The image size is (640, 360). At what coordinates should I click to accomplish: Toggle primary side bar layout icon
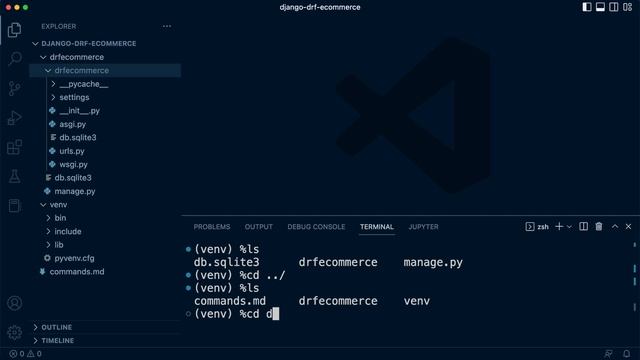tap(587, 7)
